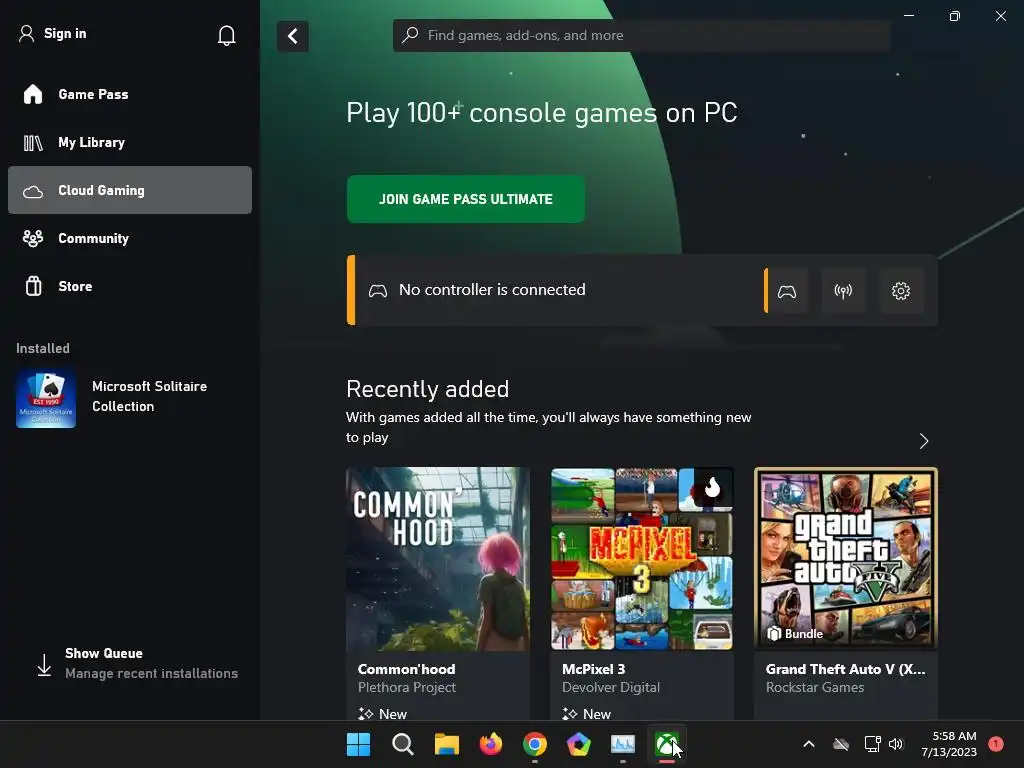
Task: Open Community section
Action: (129, 238)
